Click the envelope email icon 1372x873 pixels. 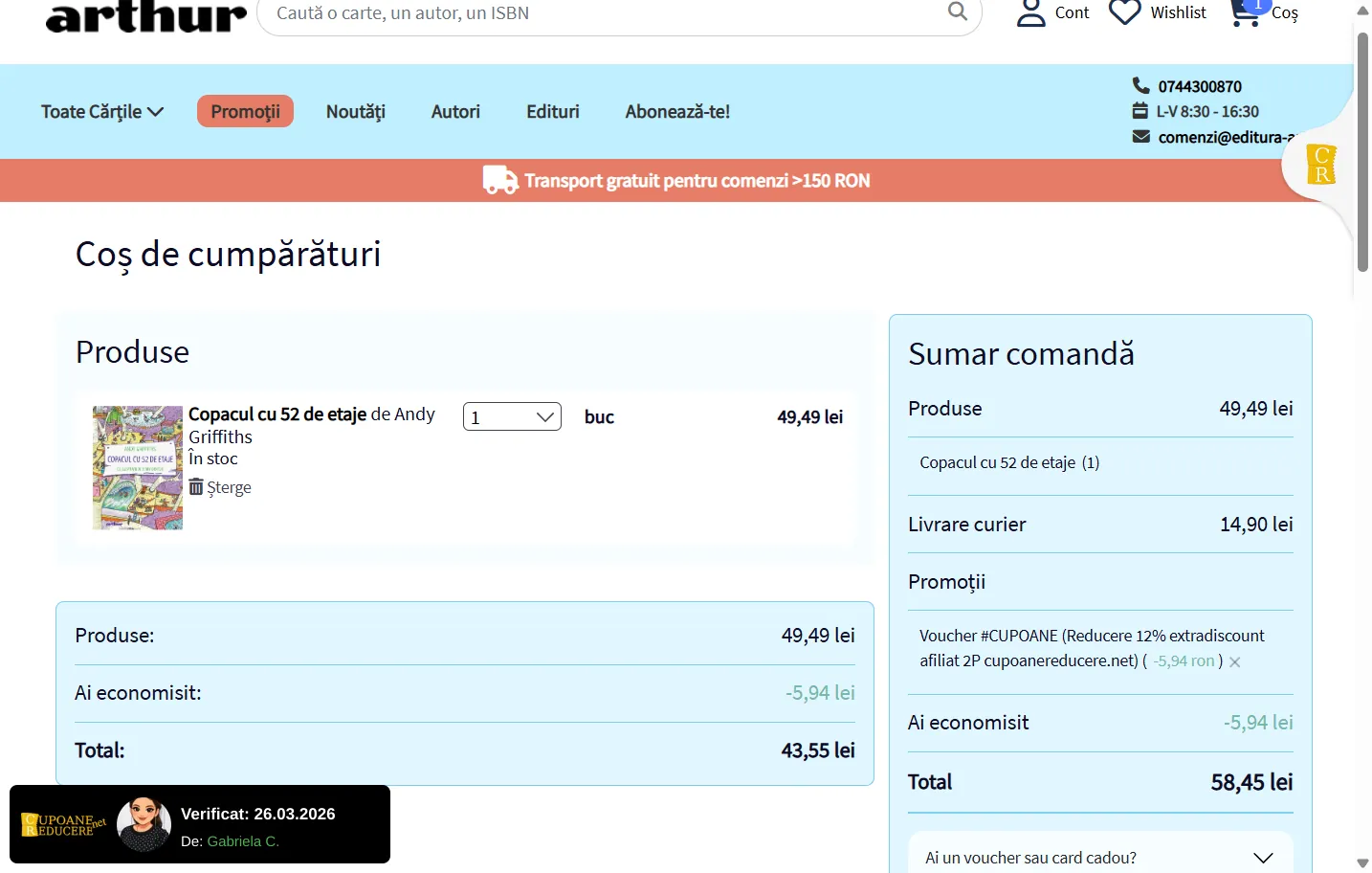[x=1140, y=137]
